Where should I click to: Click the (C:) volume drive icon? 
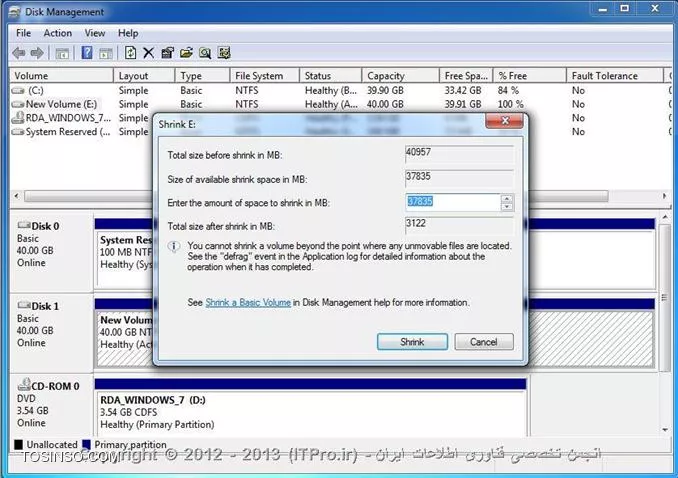(x=18, y=90)
